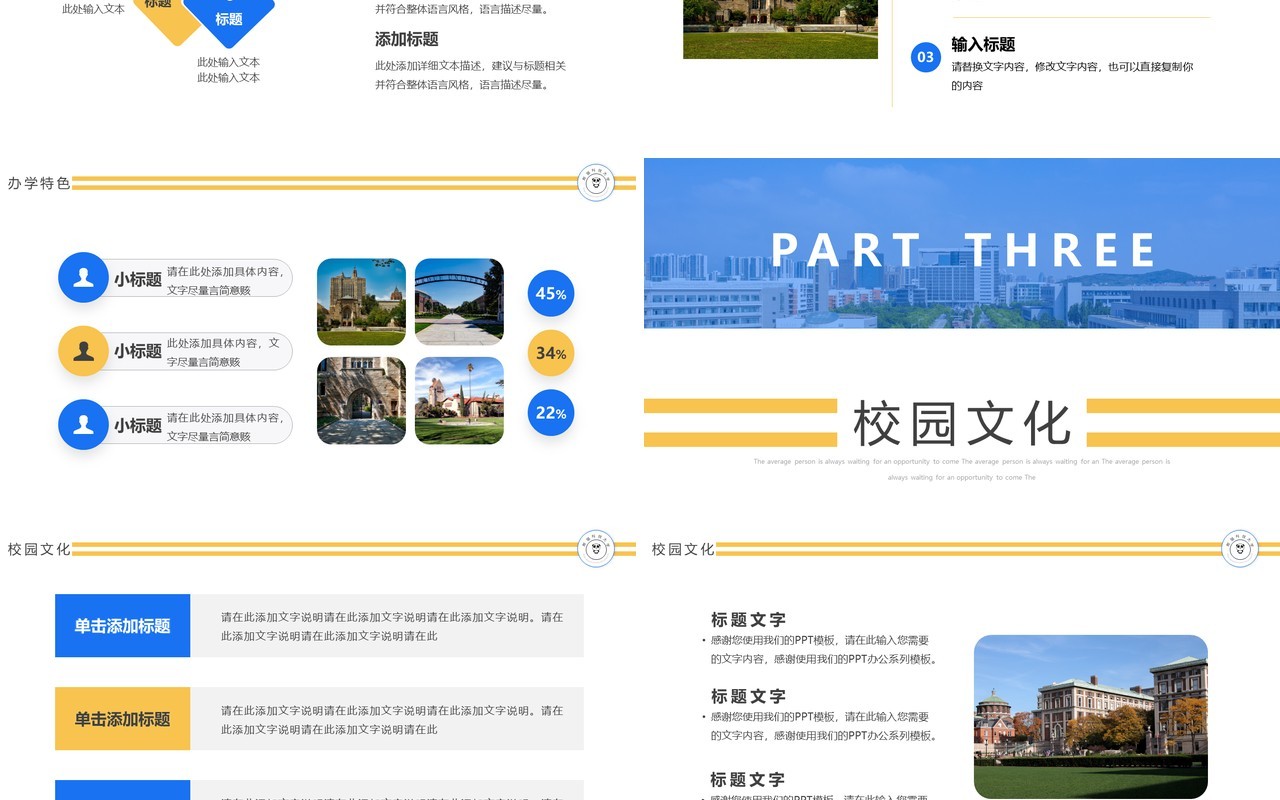Click the PART THREE banner image
The image size is (1280, 800).
point(962,243)
